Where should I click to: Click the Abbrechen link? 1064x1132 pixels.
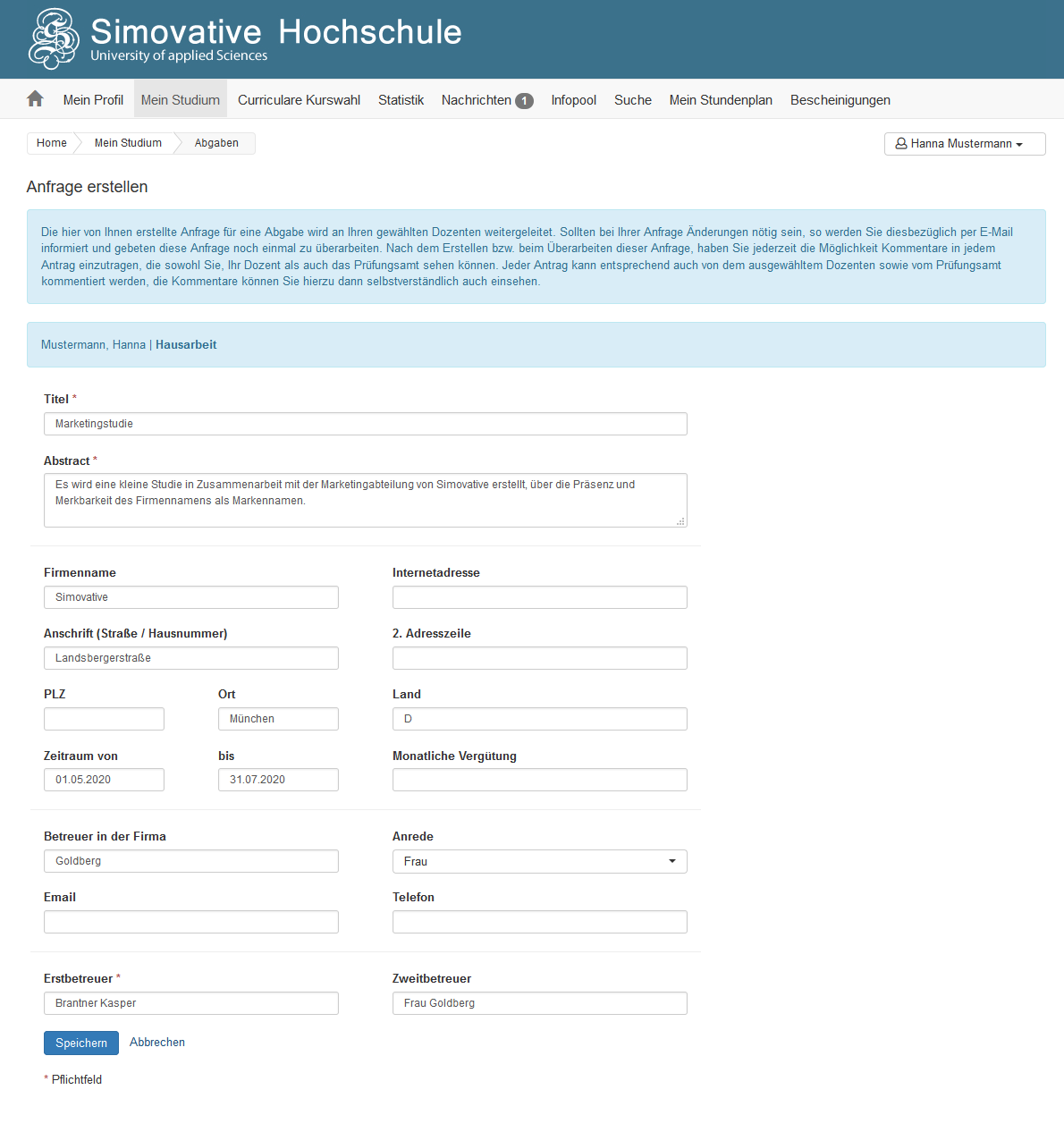point(157,1043)
